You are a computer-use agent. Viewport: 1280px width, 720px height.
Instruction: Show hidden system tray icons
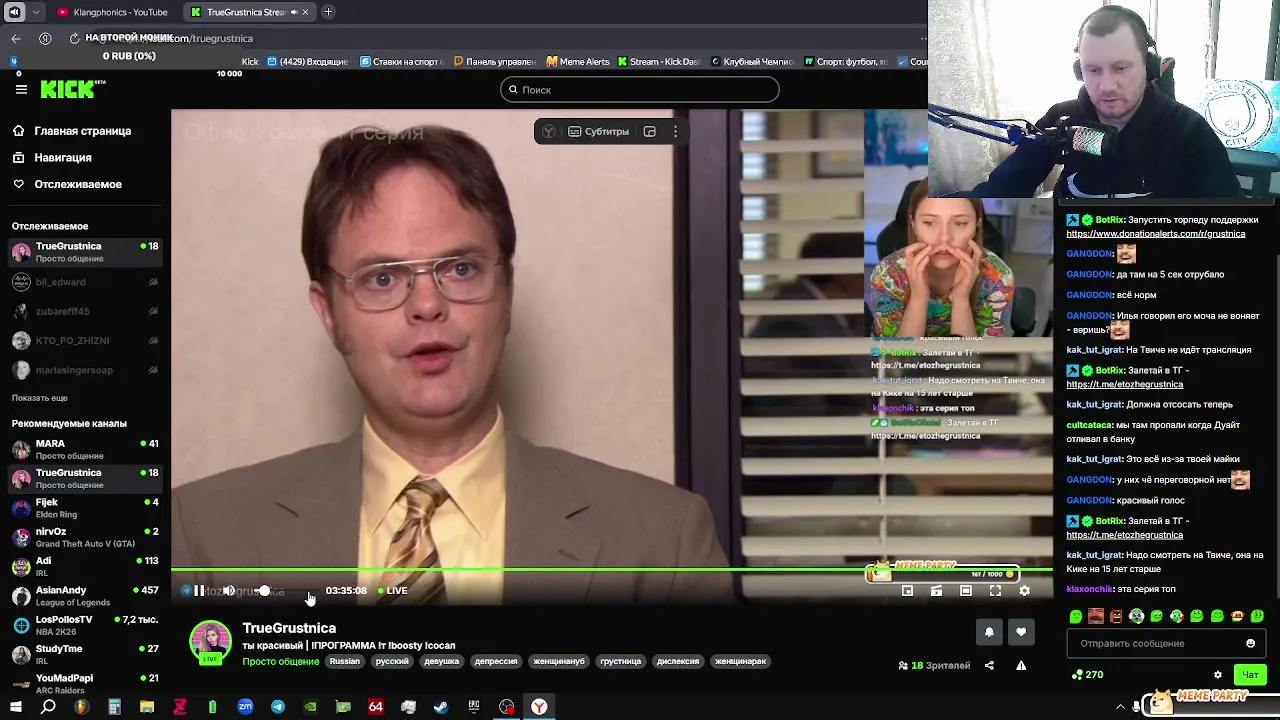pos(1120,707)
